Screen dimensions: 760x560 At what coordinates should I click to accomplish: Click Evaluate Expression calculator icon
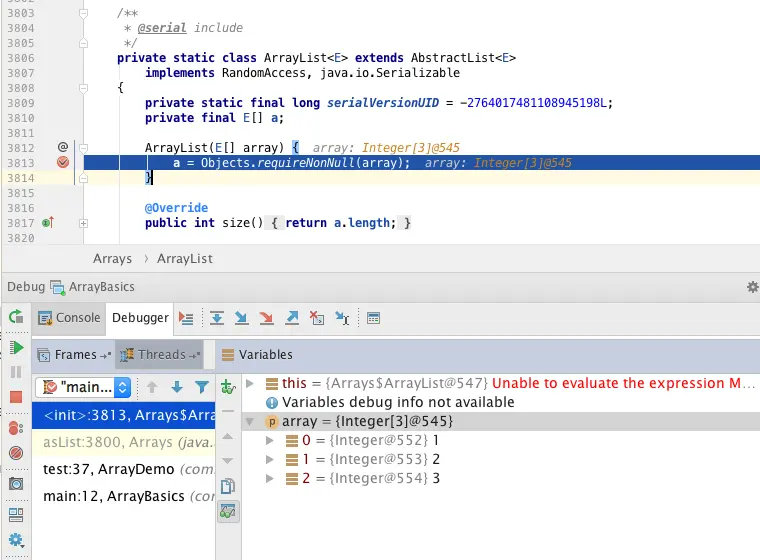click(373, 319)
